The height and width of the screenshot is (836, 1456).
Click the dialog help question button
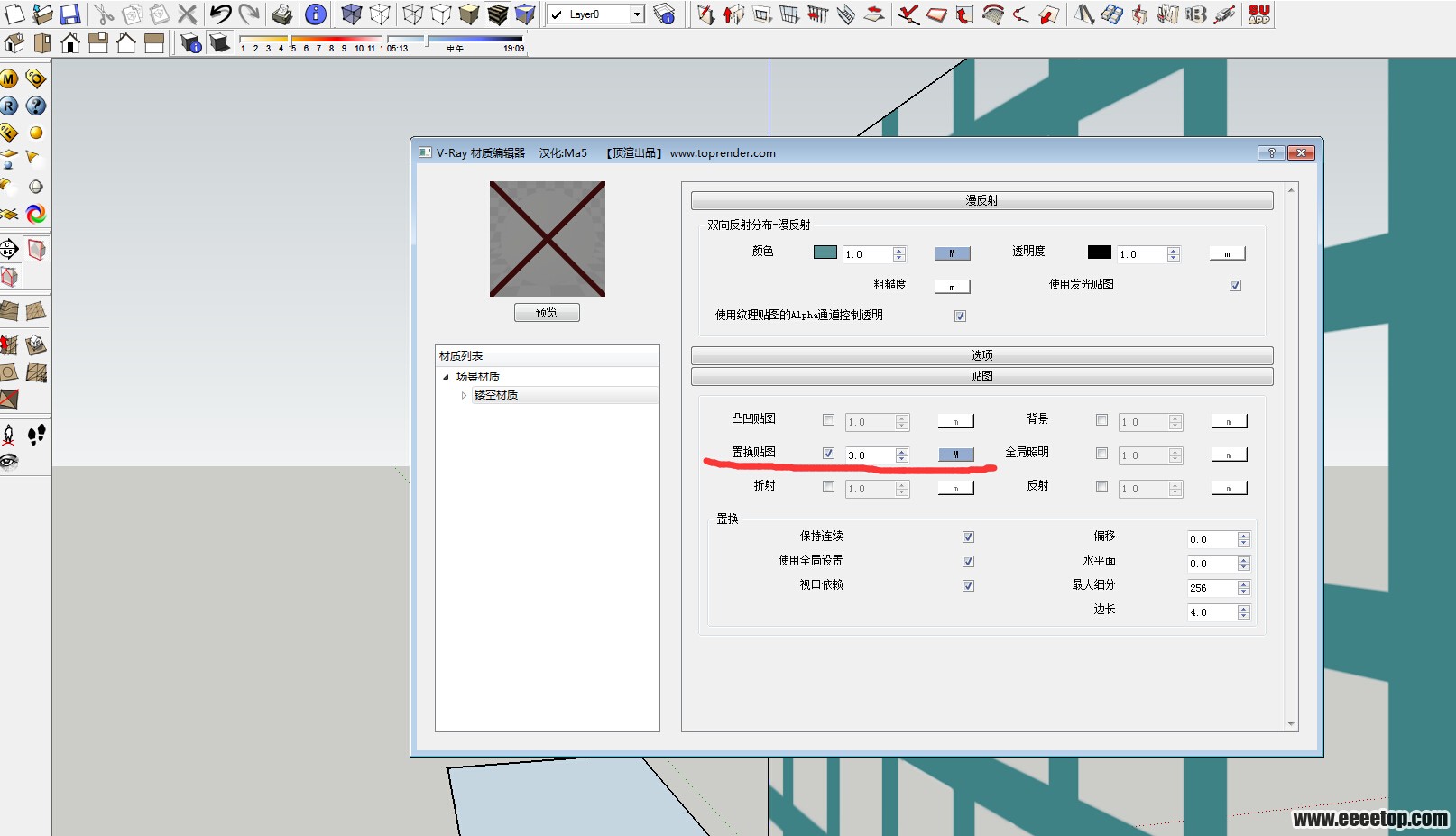(x=1271, y=152)
